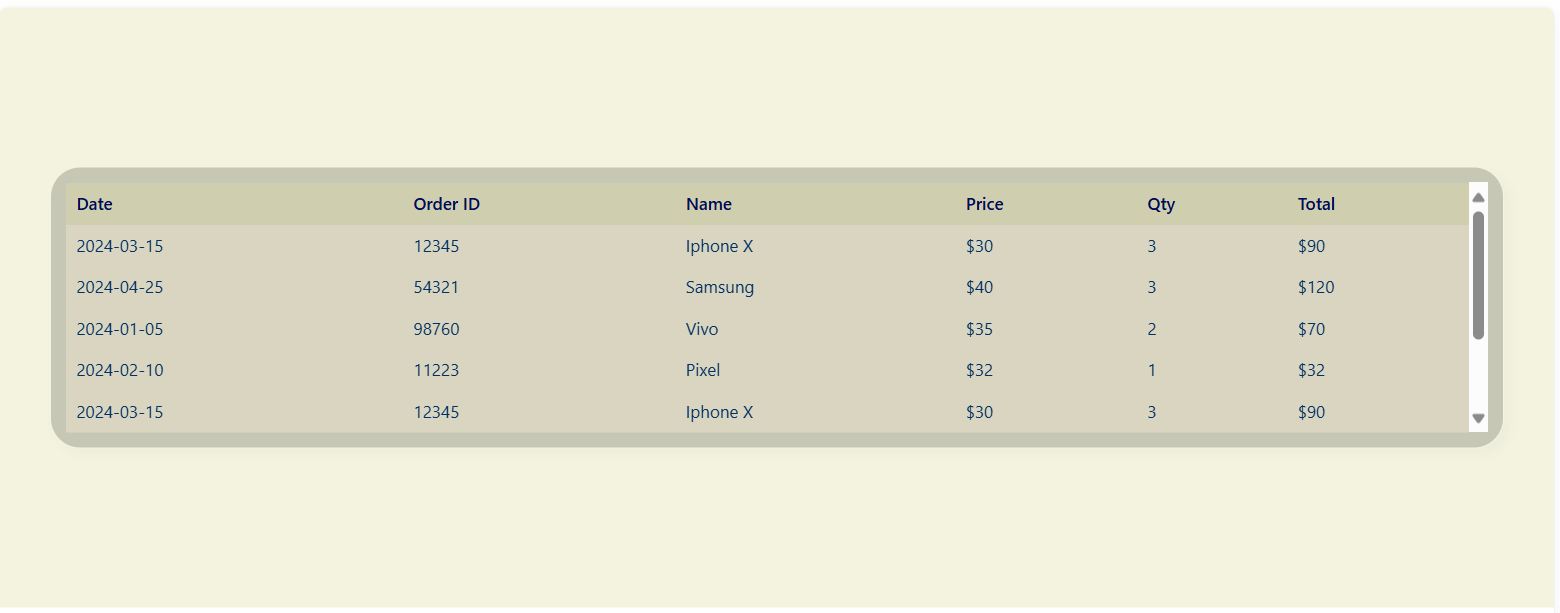This screenshot has height=613, width=1560.
Task: Click the Qty column header
Action: pyautogui.click(x=1161, y=204)
